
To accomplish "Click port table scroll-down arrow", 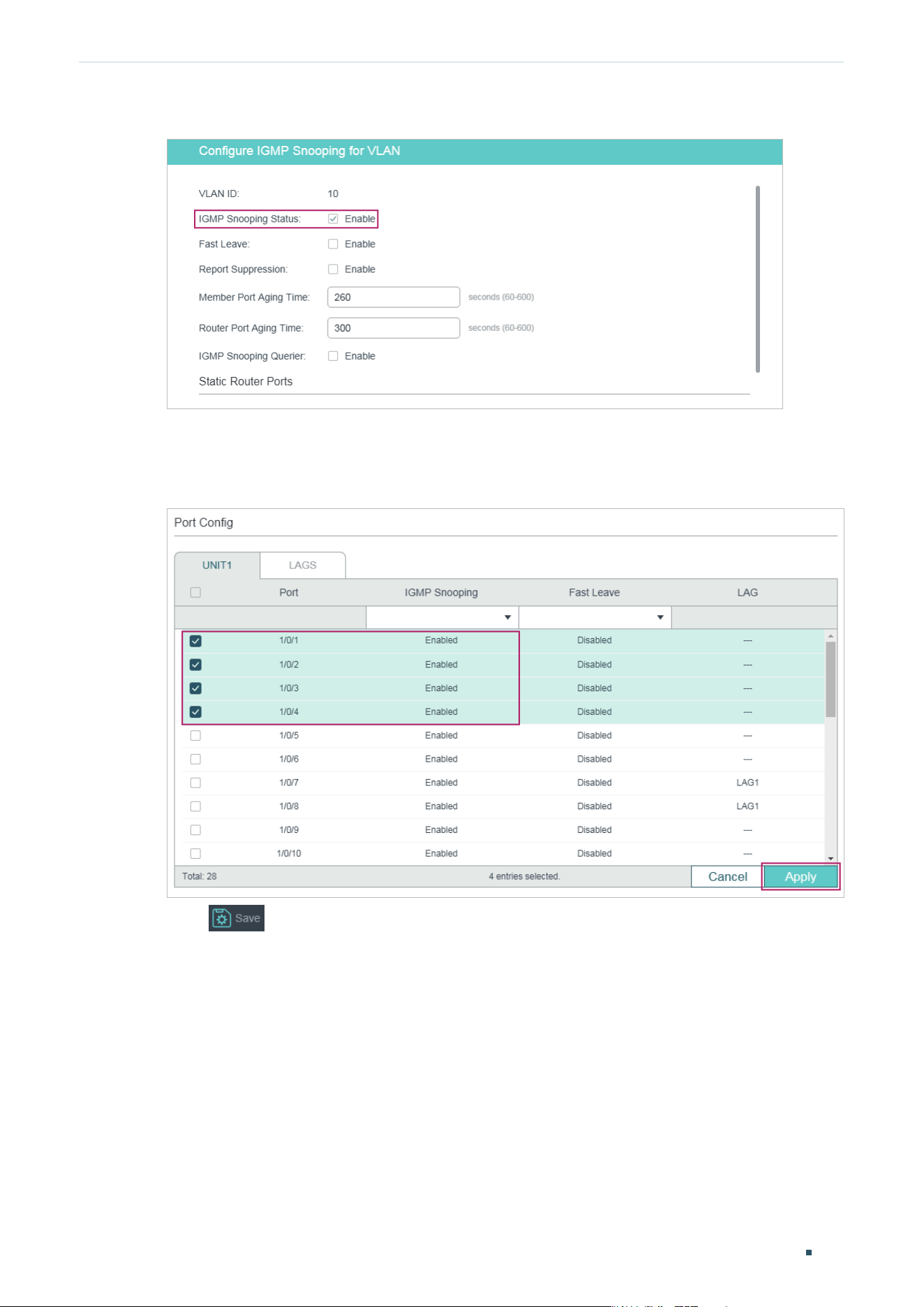I will (830, 859).
